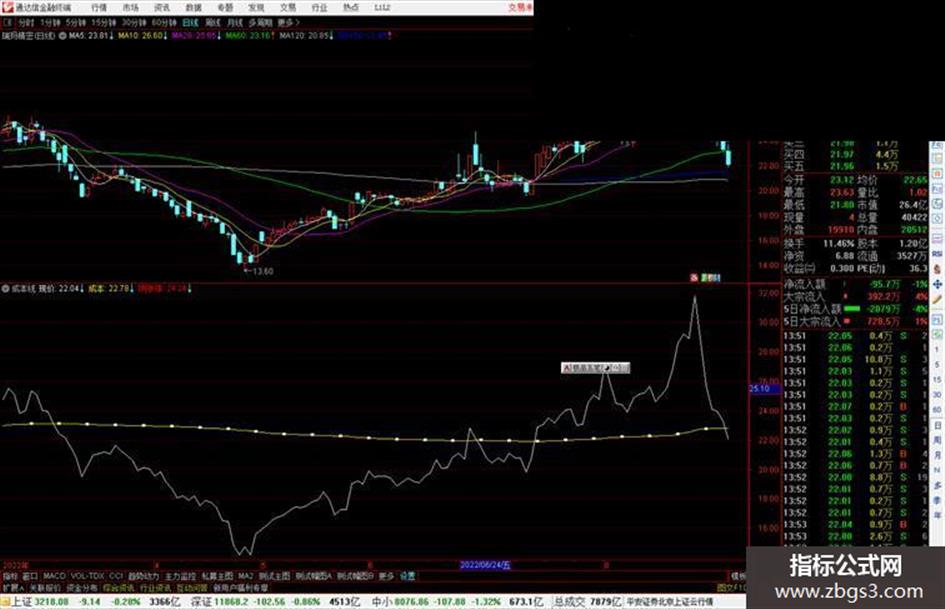Select the MA2 indicator tab
This screenshot has width=945, height=609.
246,576
